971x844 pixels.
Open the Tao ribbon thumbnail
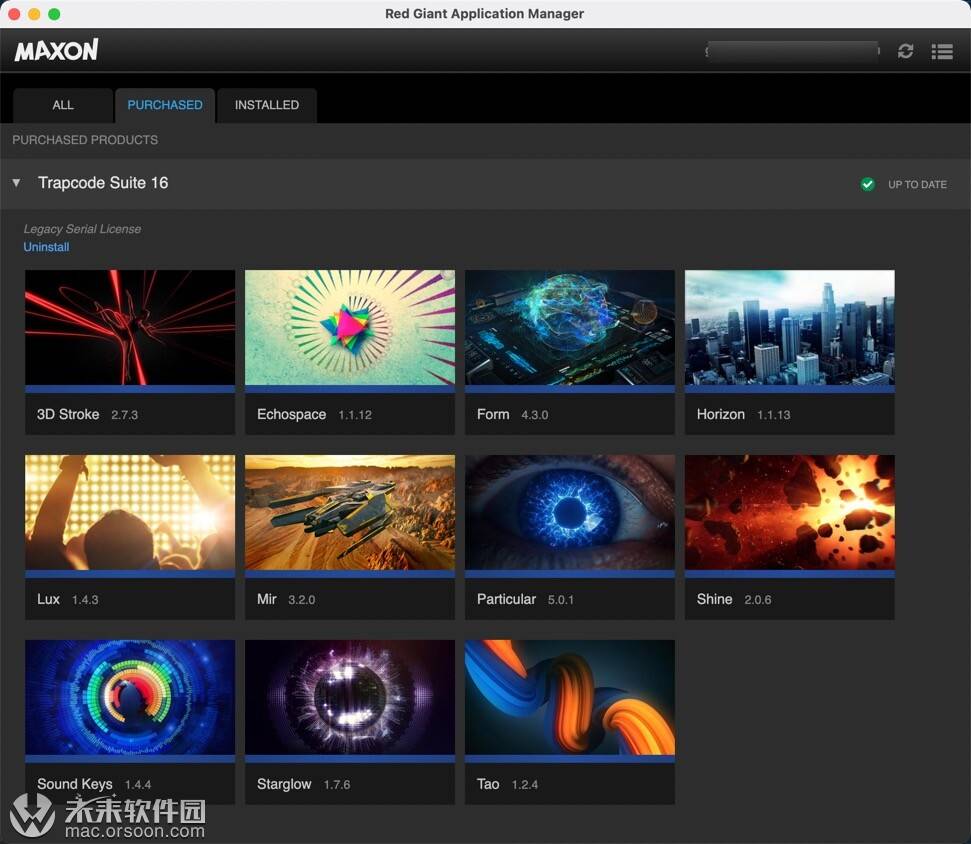[x=570, y=697]
